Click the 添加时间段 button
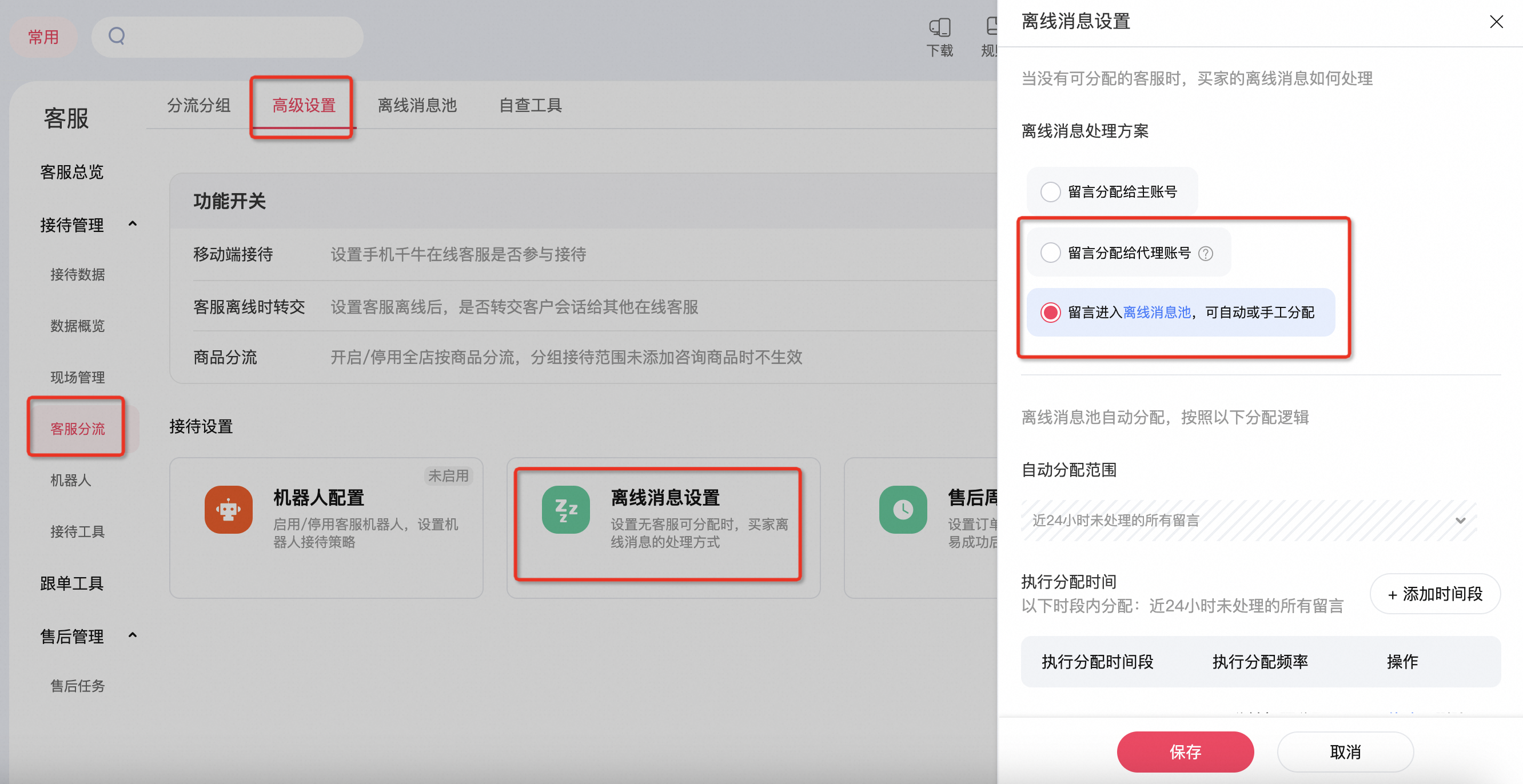This screenshot has height=784, width=1523. pyautogui.click(x=1435, y=594)
